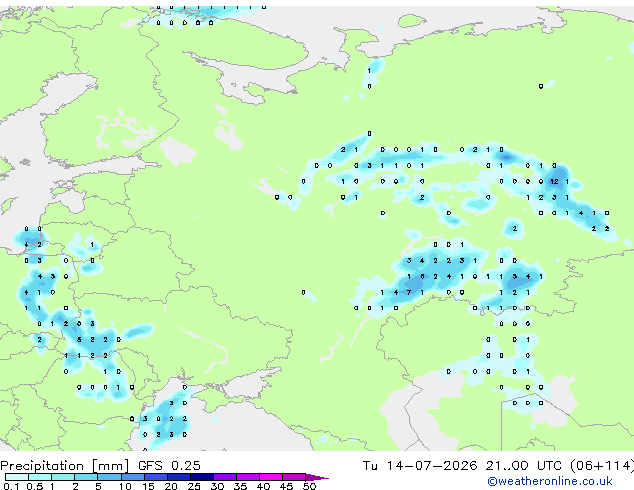
Task: Open the weatheronline.co.uk copyright link
Action: [550, 481]
